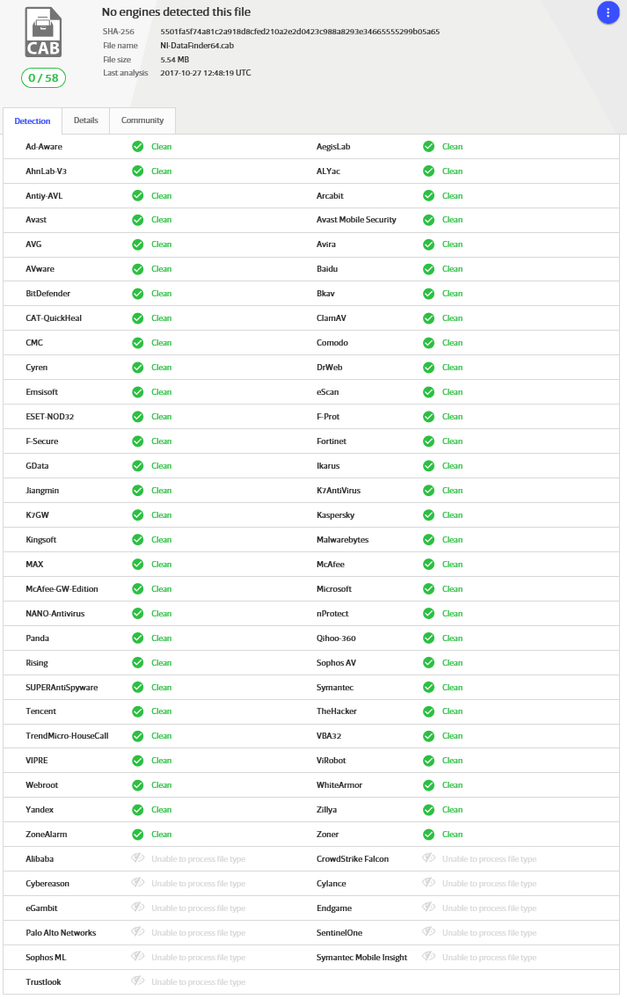Switch to the Details tab
627x999 pixels.
click(86, 120)
